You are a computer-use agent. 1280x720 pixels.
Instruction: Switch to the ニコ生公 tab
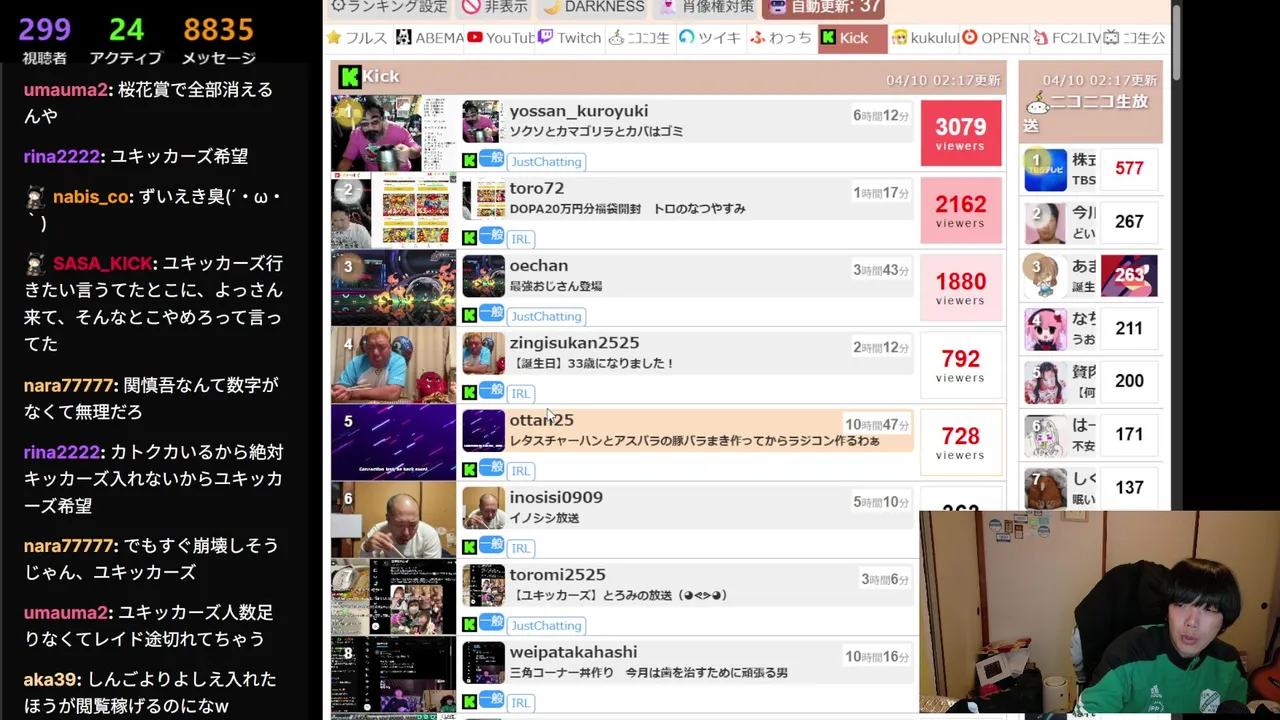click(x=1134, y=38)
